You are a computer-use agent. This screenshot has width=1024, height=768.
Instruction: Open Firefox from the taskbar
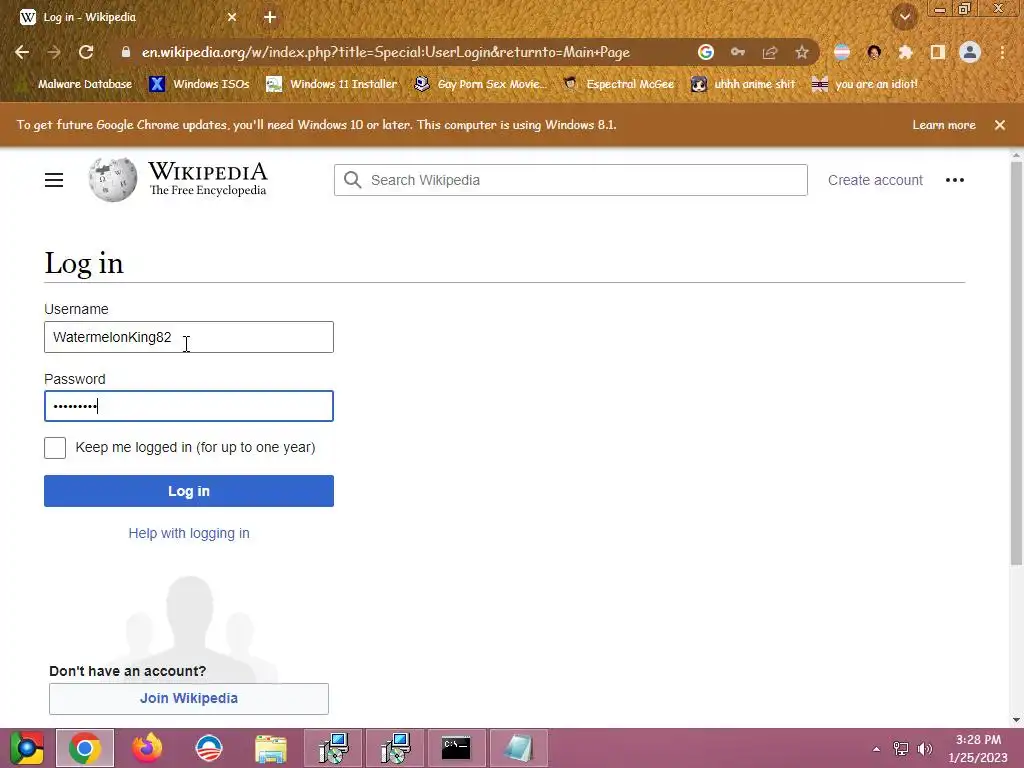click(x=146, y=748)
